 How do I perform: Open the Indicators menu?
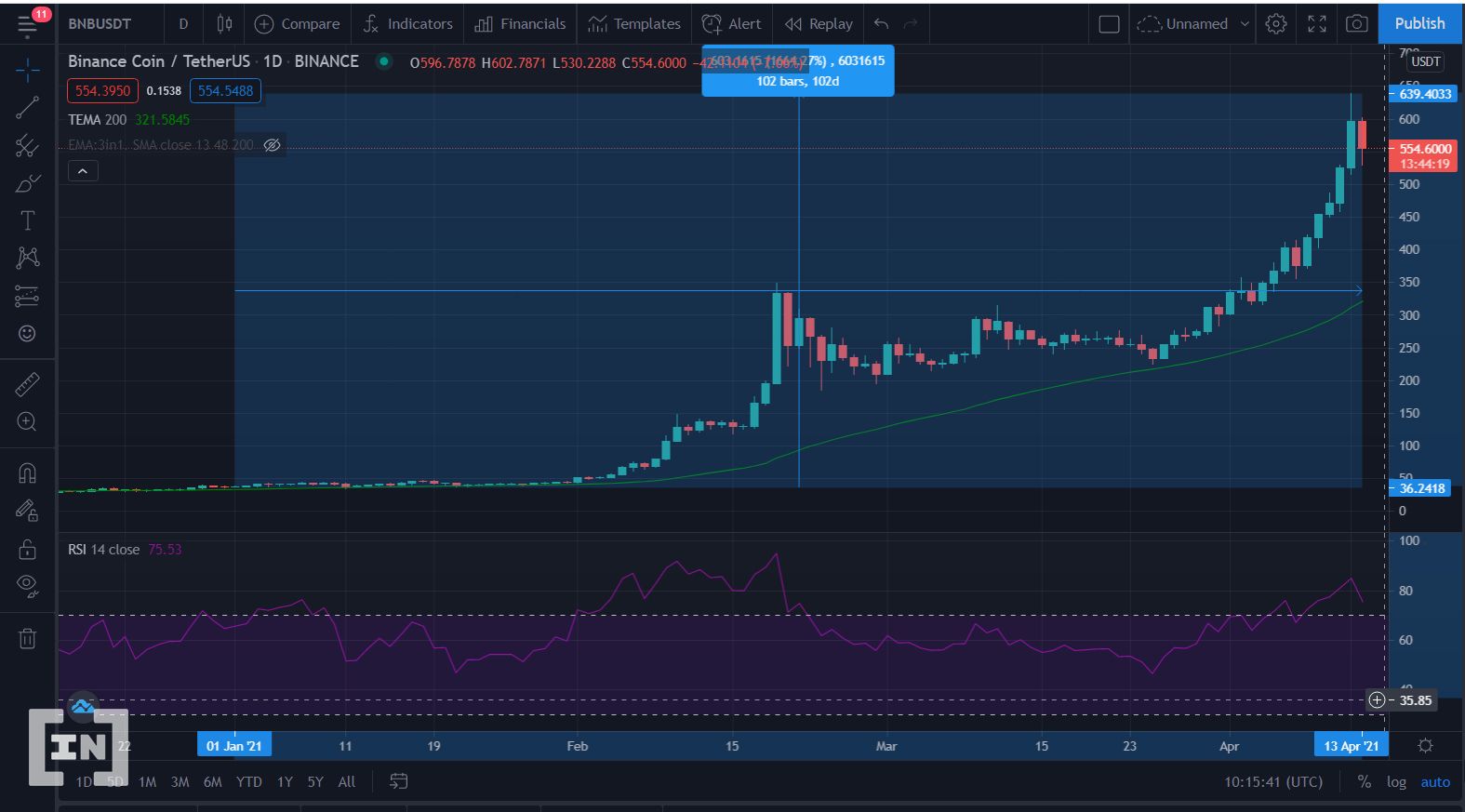point(407,23)
